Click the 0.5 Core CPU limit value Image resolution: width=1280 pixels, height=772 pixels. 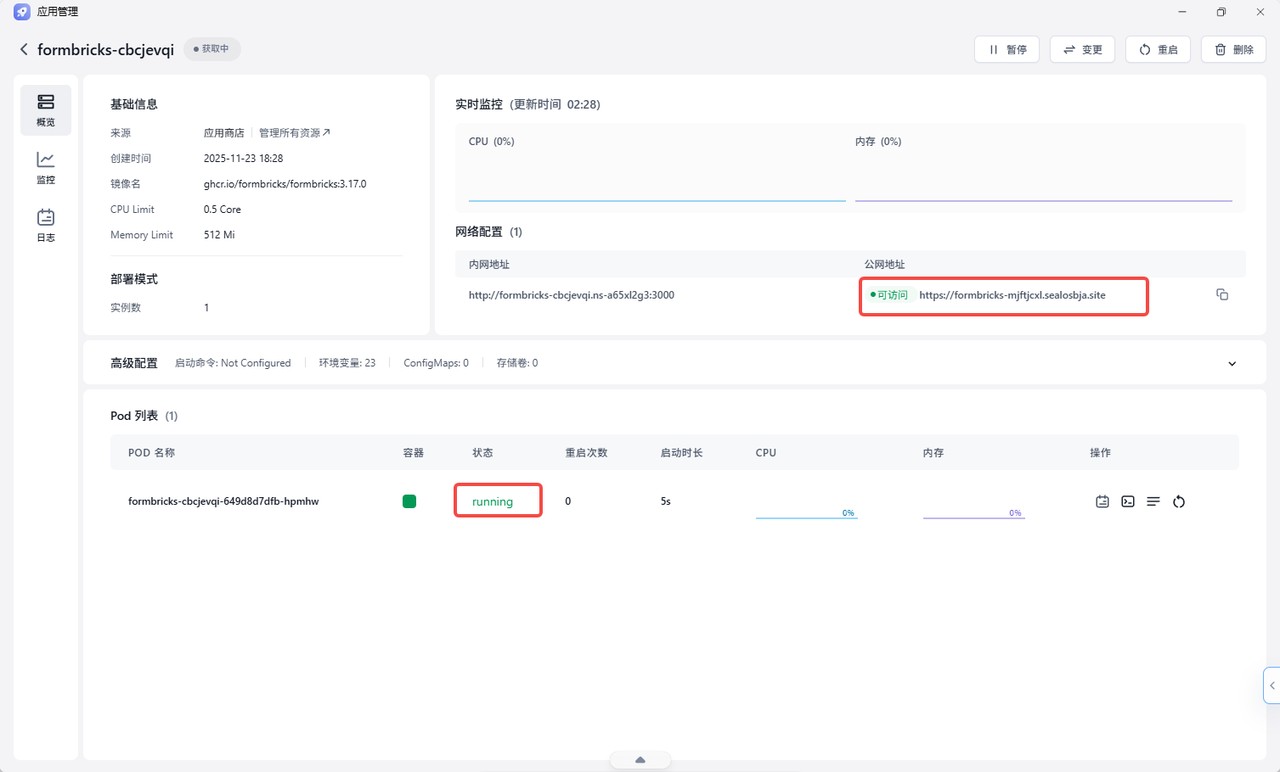pos(222,209)
